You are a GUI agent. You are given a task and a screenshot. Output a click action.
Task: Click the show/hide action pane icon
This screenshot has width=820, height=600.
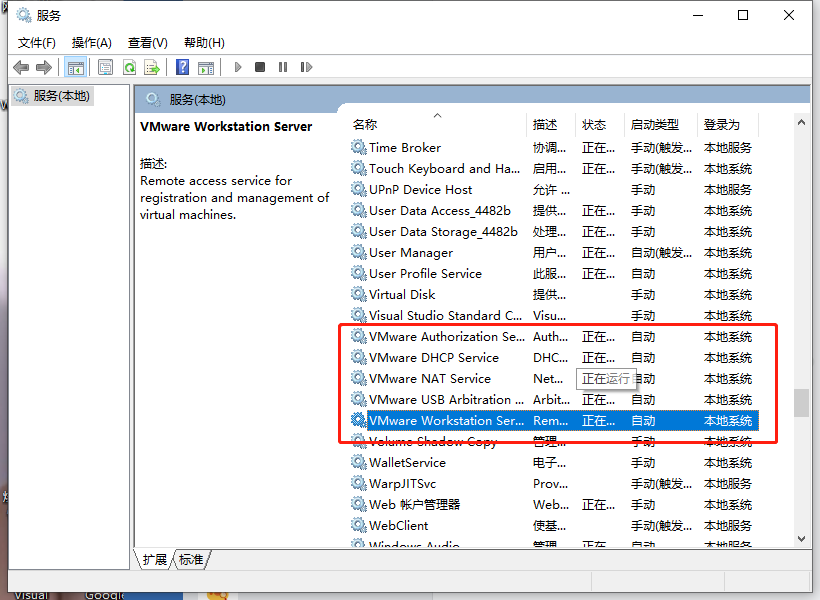click(x=206, y=67)
